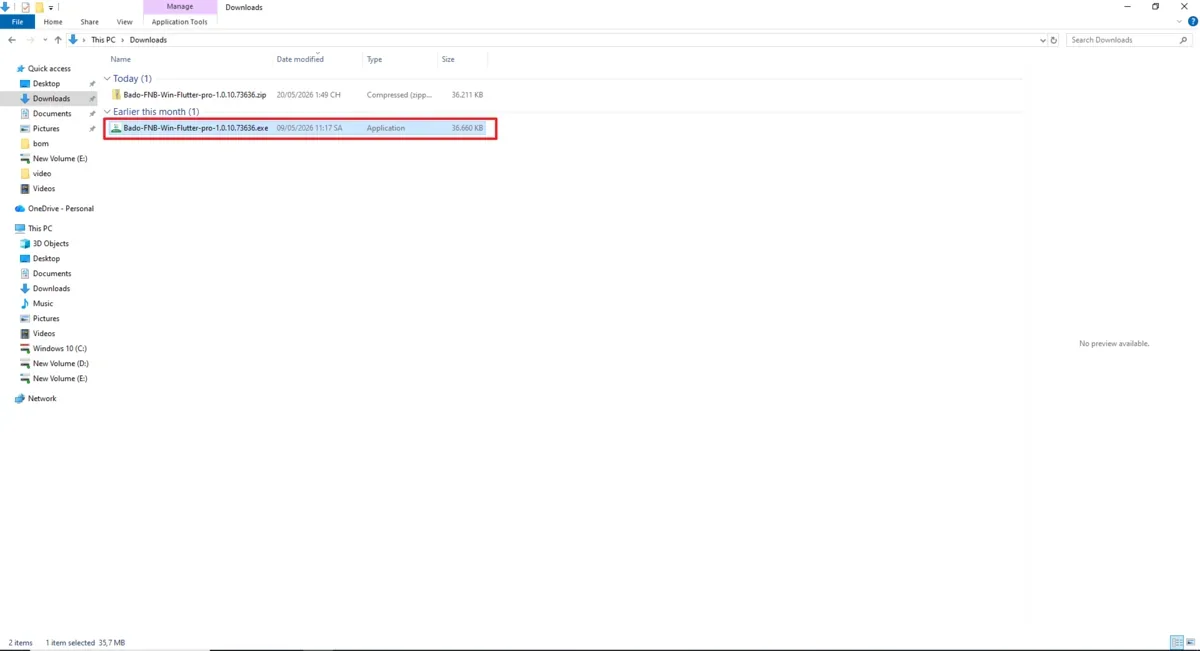
Task: Unpin Desktop from Quick access
Action: click(92, 83)
